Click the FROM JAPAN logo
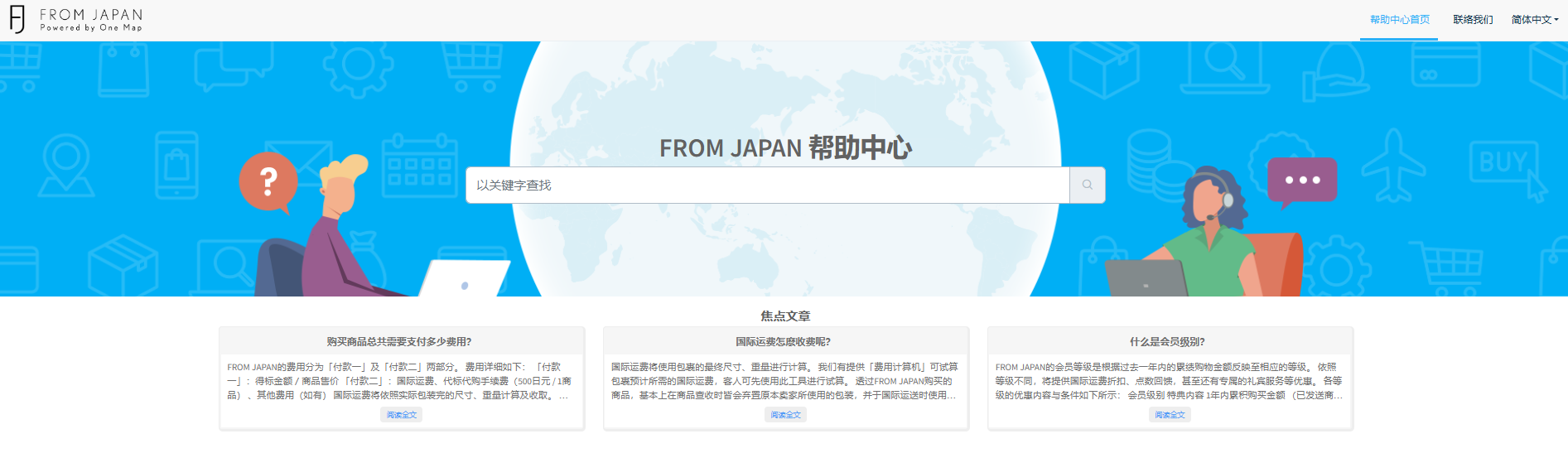The width and height of the screenshot is (1568, 458). click(76, 20)
